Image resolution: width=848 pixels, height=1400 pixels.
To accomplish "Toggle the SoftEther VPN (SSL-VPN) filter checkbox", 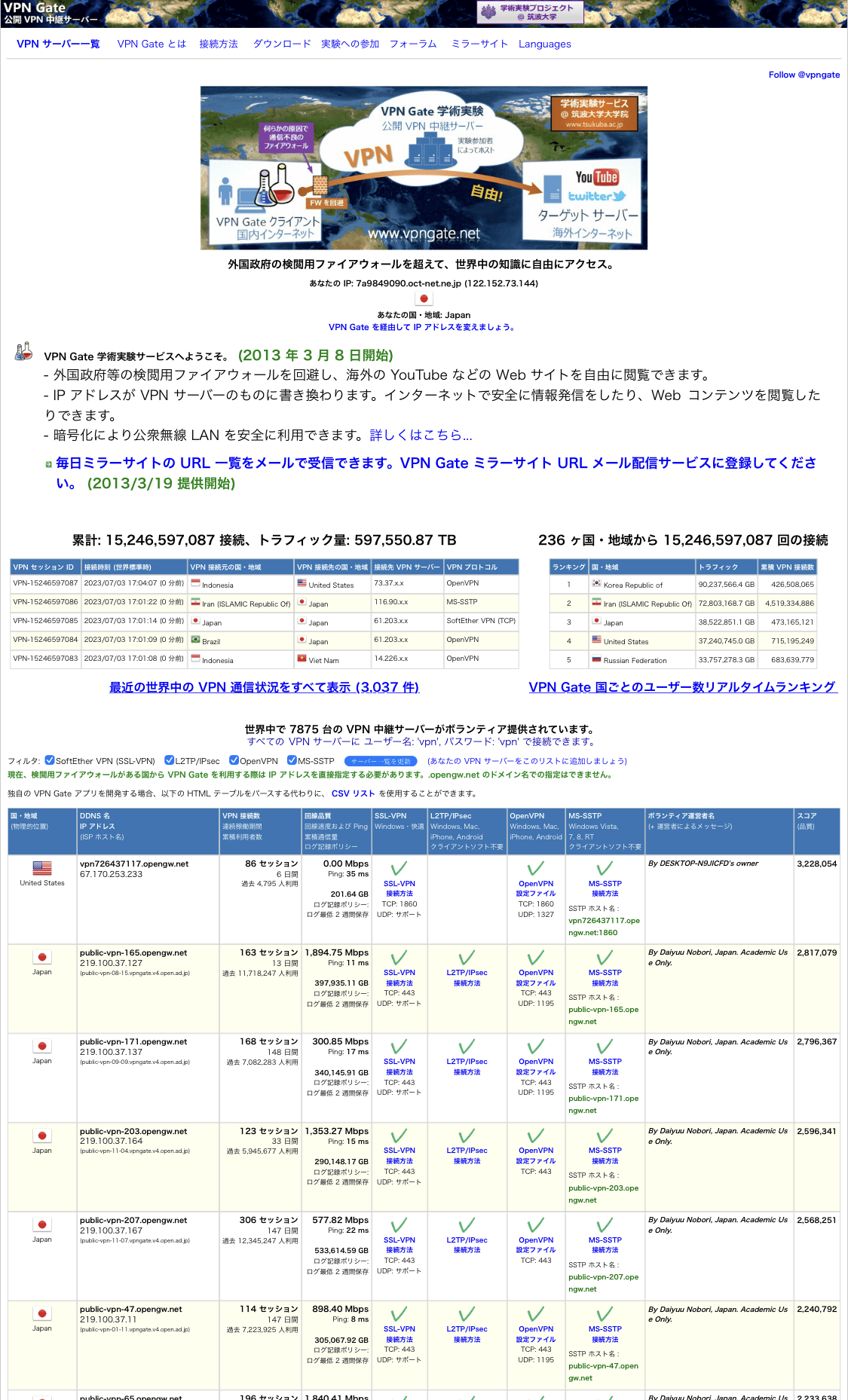I will 50,760.
